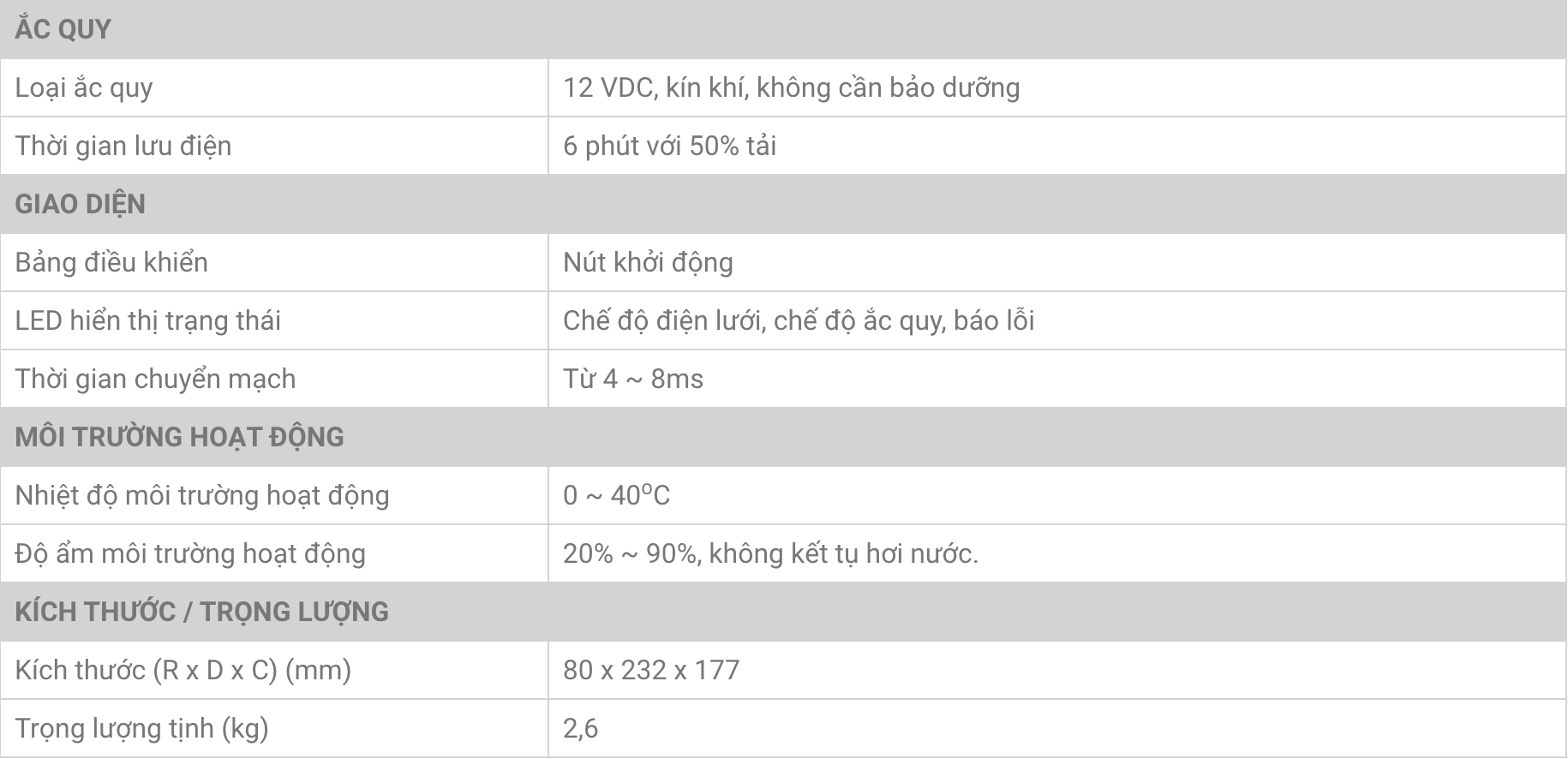
Task: Select the "Độ ẩm môi trường hoạt động" label
Action: coord(190,553)
